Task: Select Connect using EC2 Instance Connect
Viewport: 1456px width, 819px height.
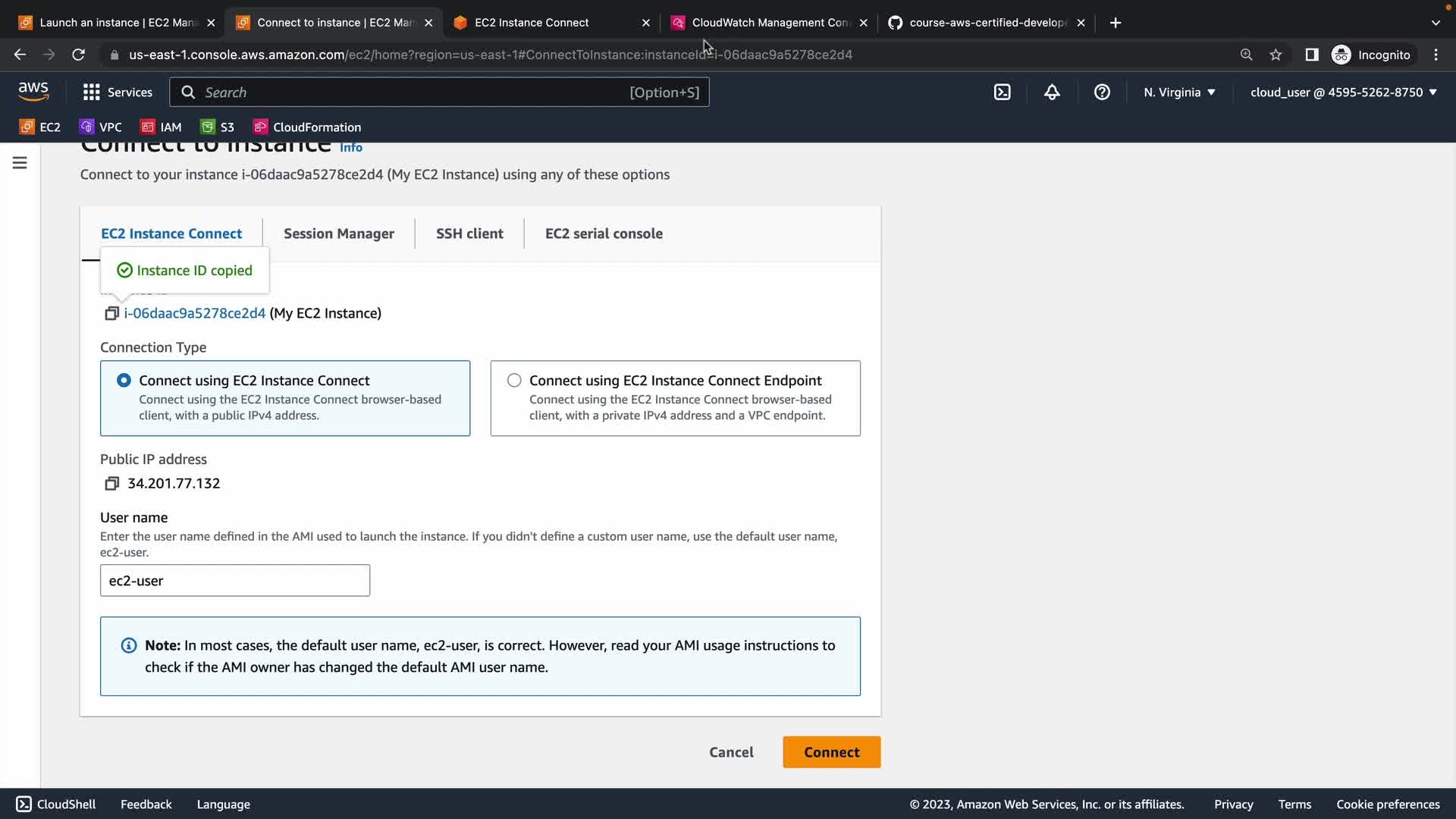Action: [124, 381]
